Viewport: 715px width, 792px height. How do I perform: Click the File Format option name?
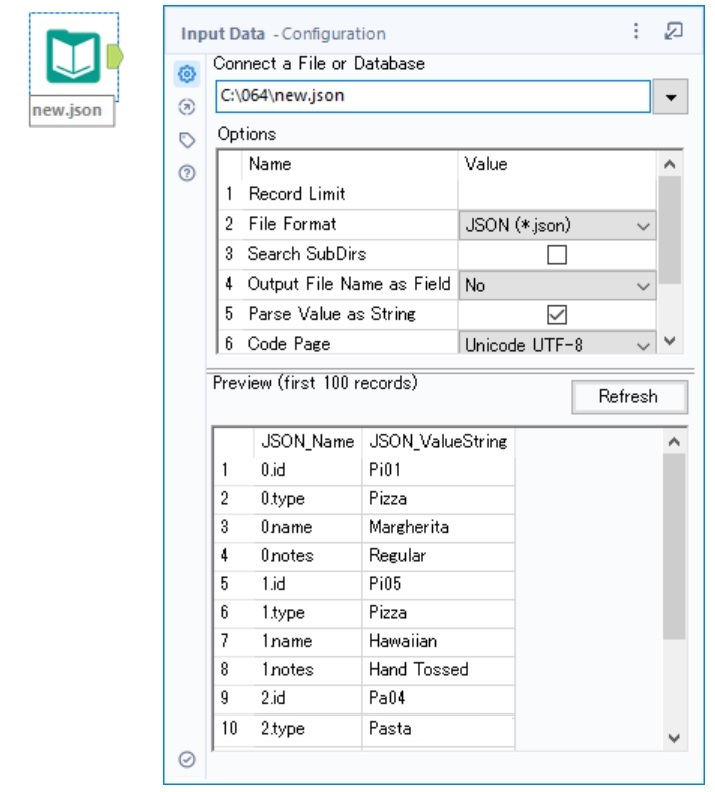pos(292,224)
